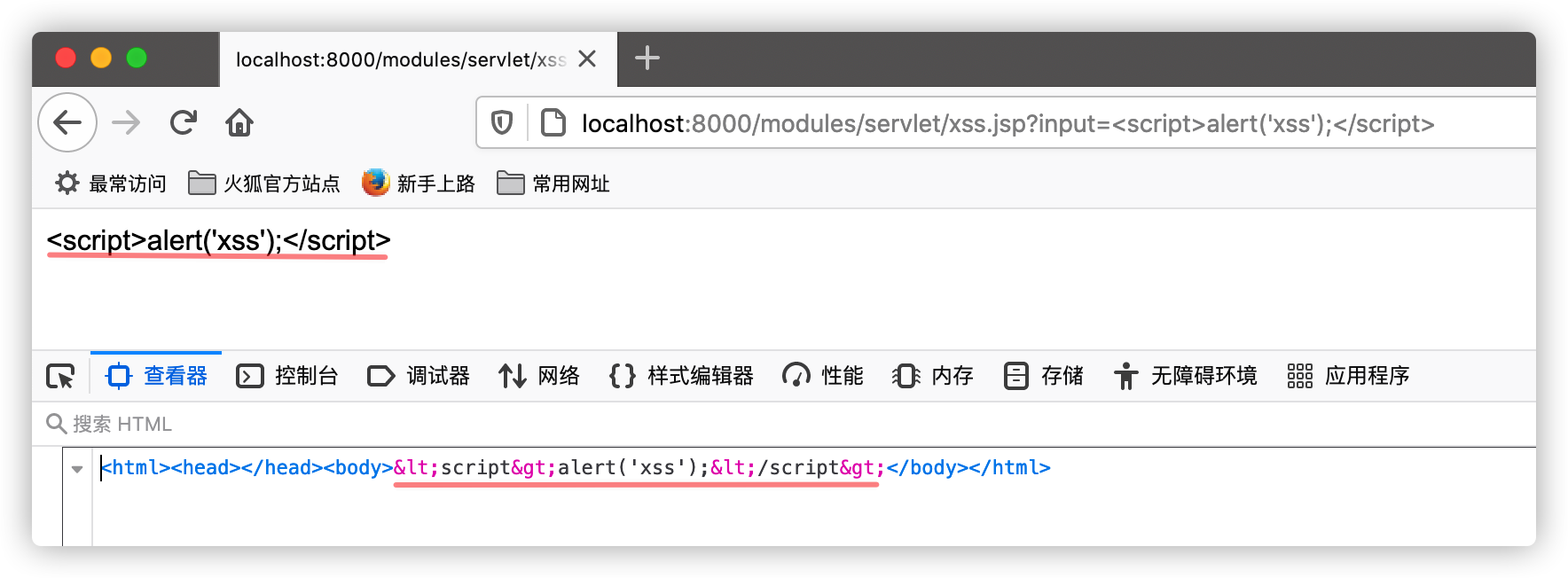Open the 调试器 debugger tab
This screenshot has width=1568, height=578.
tap(419, 376)
